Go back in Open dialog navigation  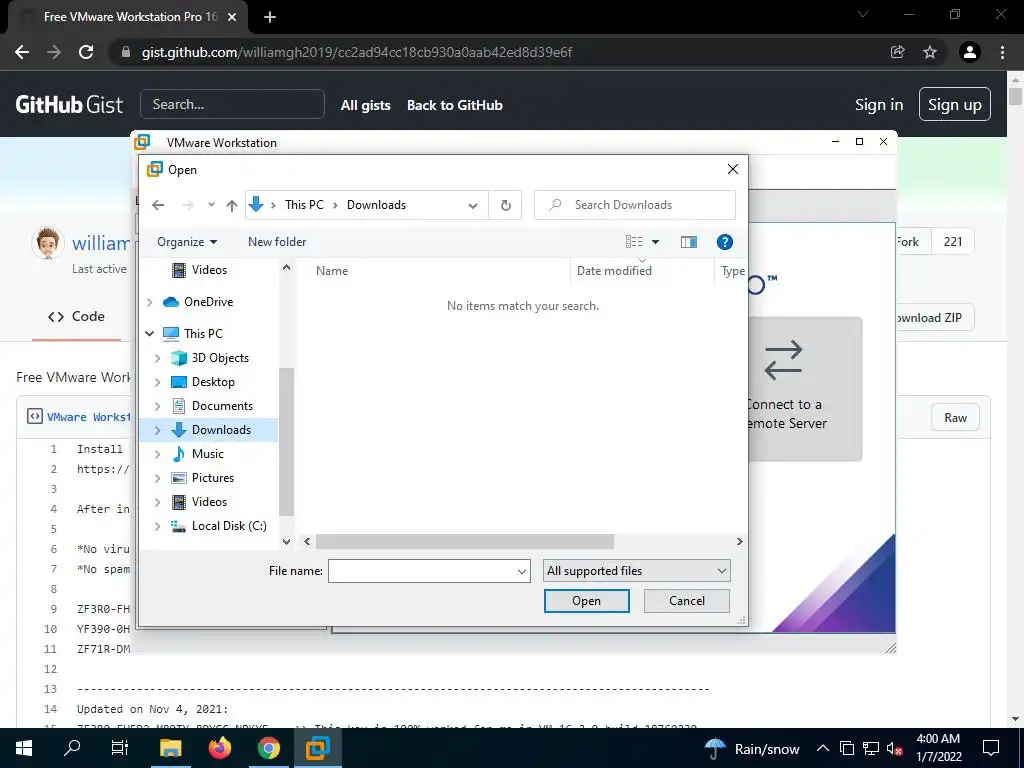click(158, 205)
